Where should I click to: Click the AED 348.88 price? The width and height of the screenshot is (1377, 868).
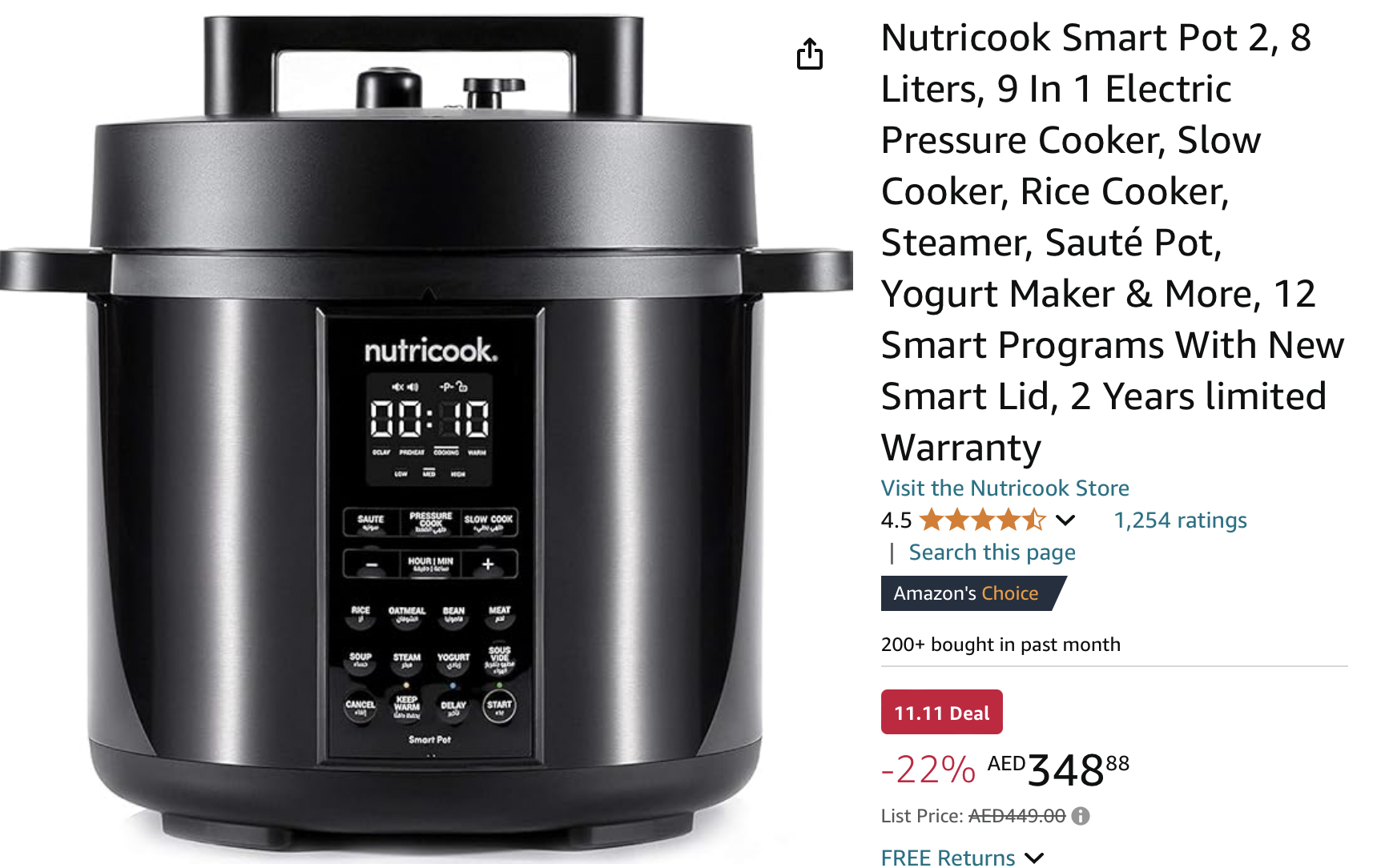[1058, 770]
